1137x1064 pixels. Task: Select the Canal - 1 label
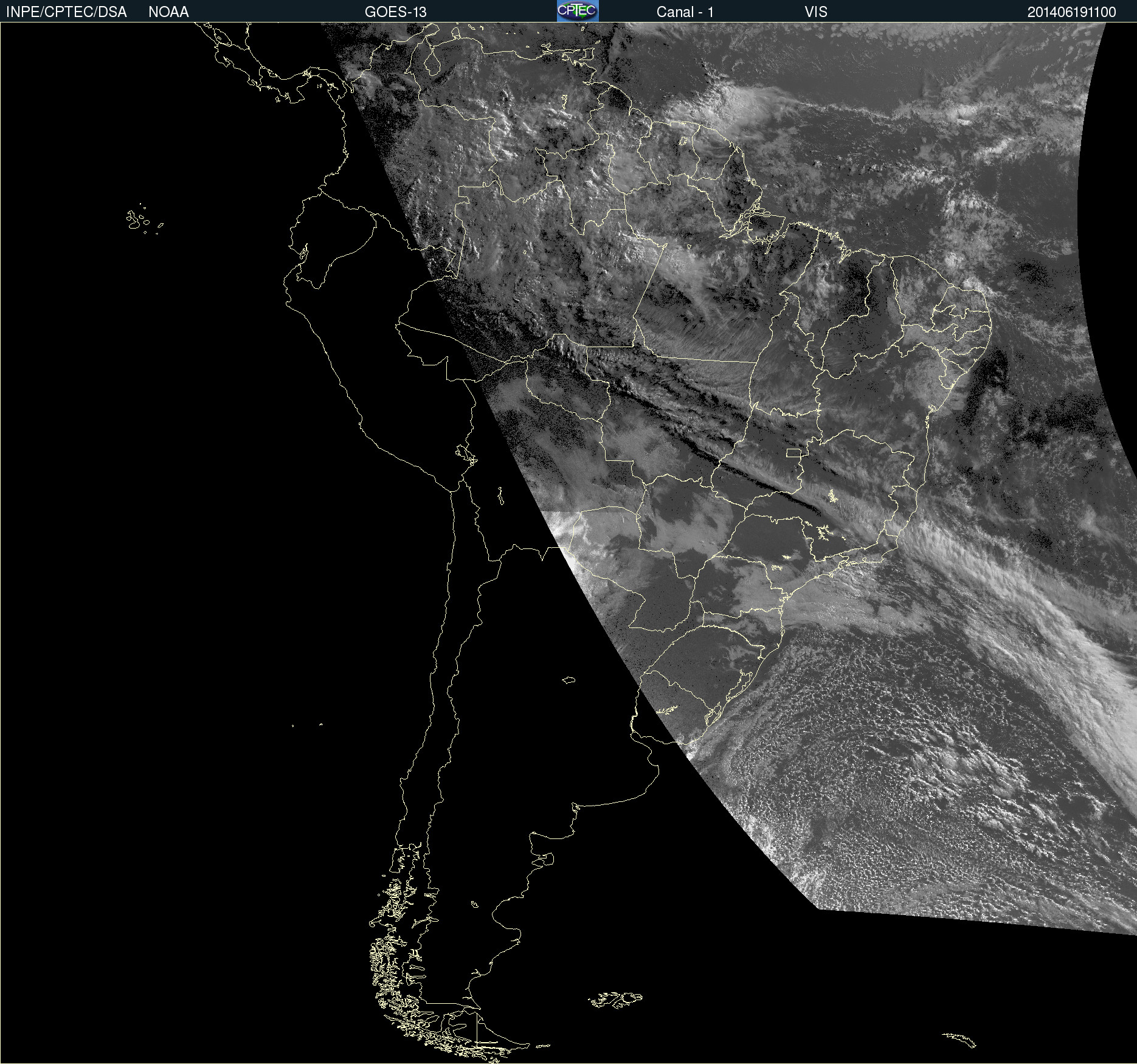[x=685, y=12]
